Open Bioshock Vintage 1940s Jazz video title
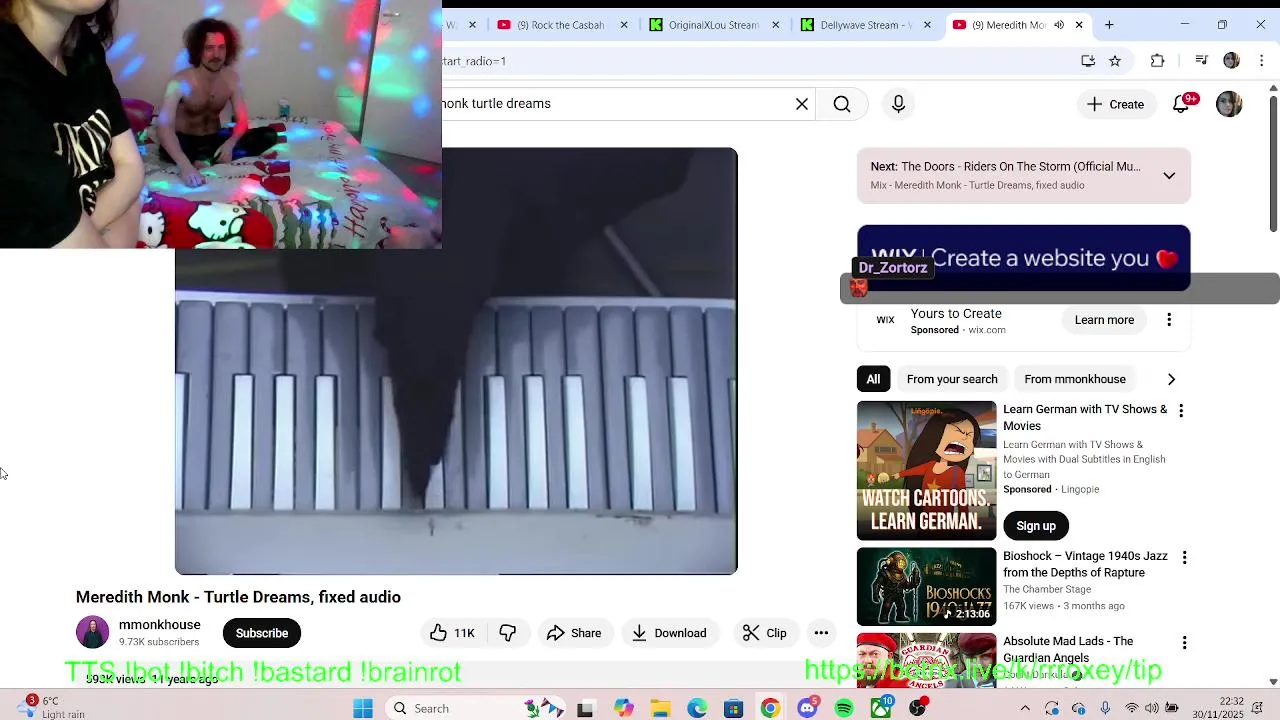Screen dimensions: 1280x720 coord(1085,564)
